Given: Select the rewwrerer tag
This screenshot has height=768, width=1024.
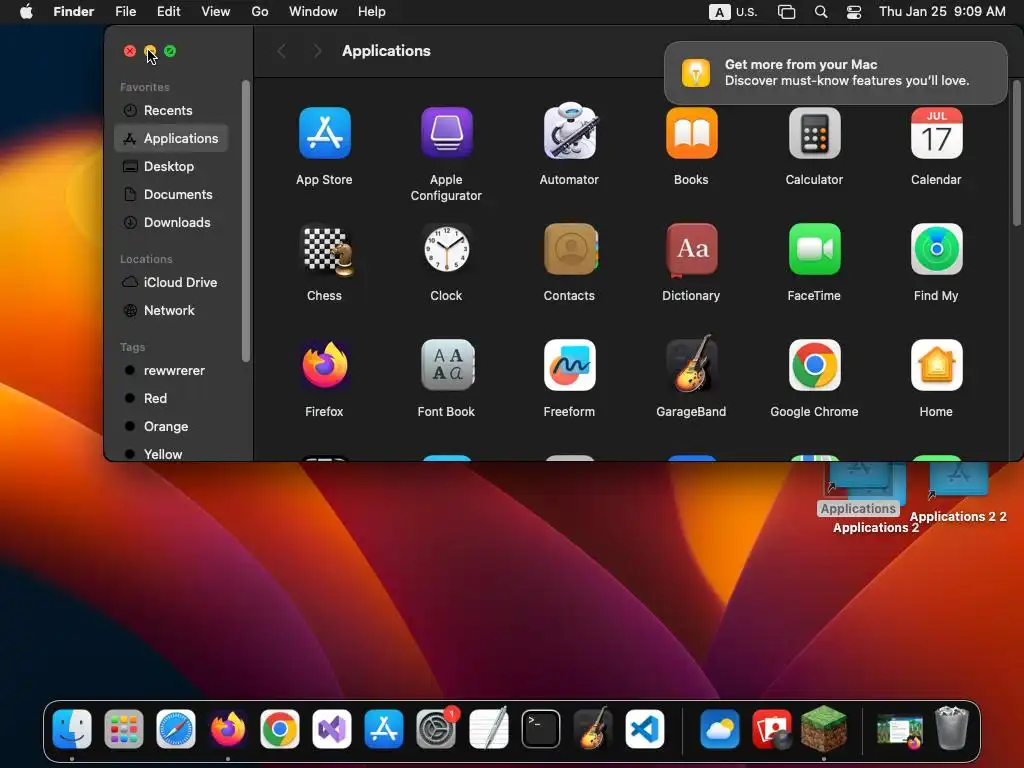Looking at the screenshot, I should tap(171, 370).
